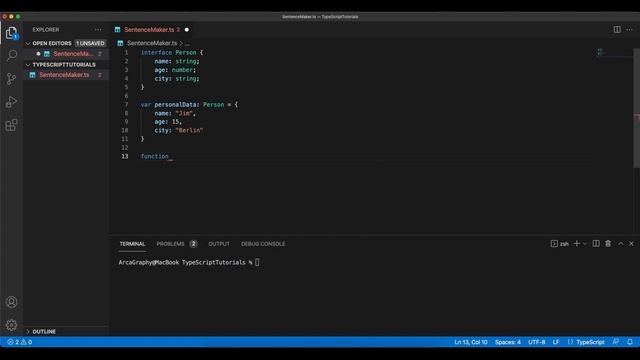Open the Run and Debug view
Screen dimensions: 640x360
coord(11,102)
